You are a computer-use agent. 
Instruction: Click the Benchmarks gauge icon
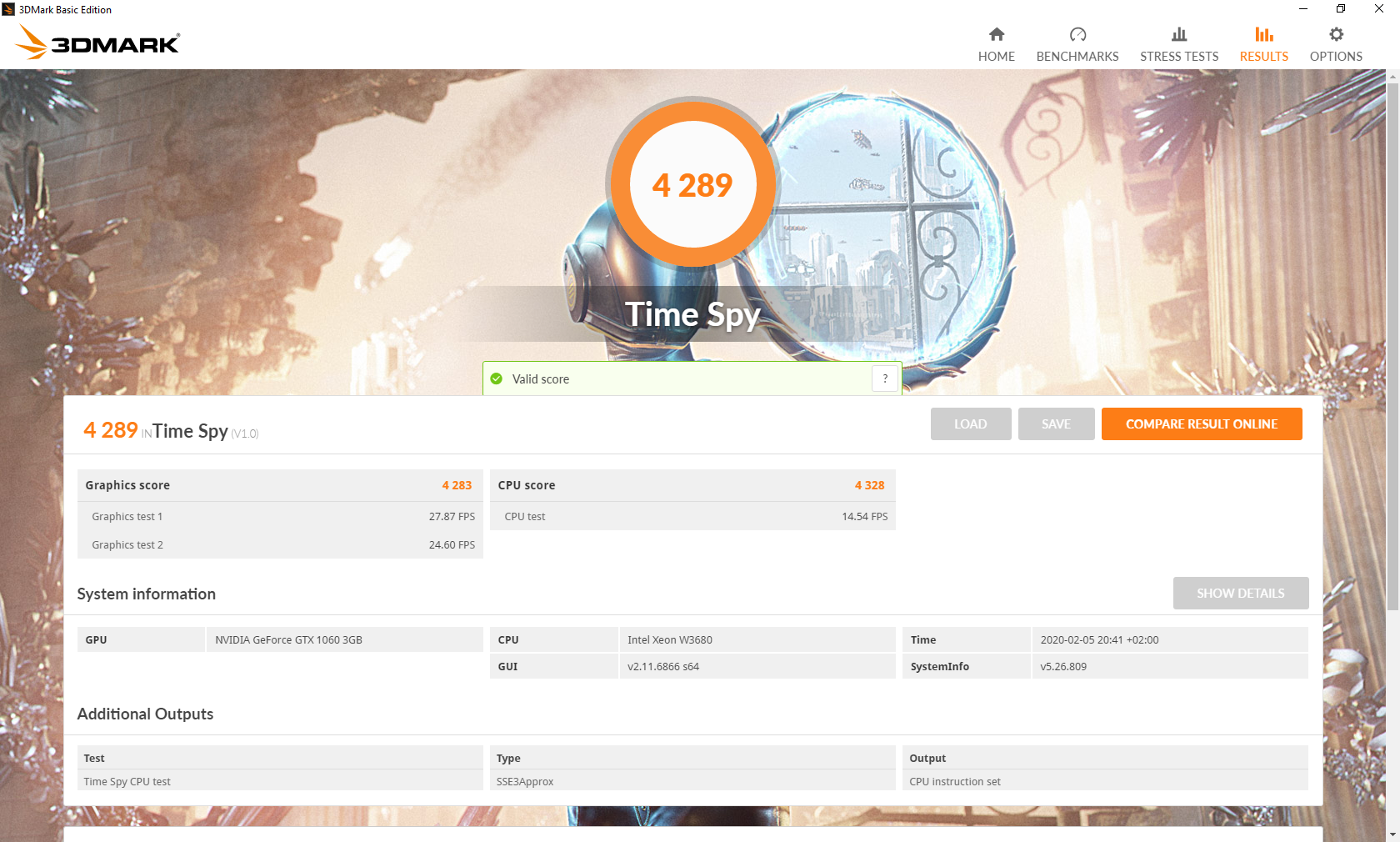[x=1077, y=34]
